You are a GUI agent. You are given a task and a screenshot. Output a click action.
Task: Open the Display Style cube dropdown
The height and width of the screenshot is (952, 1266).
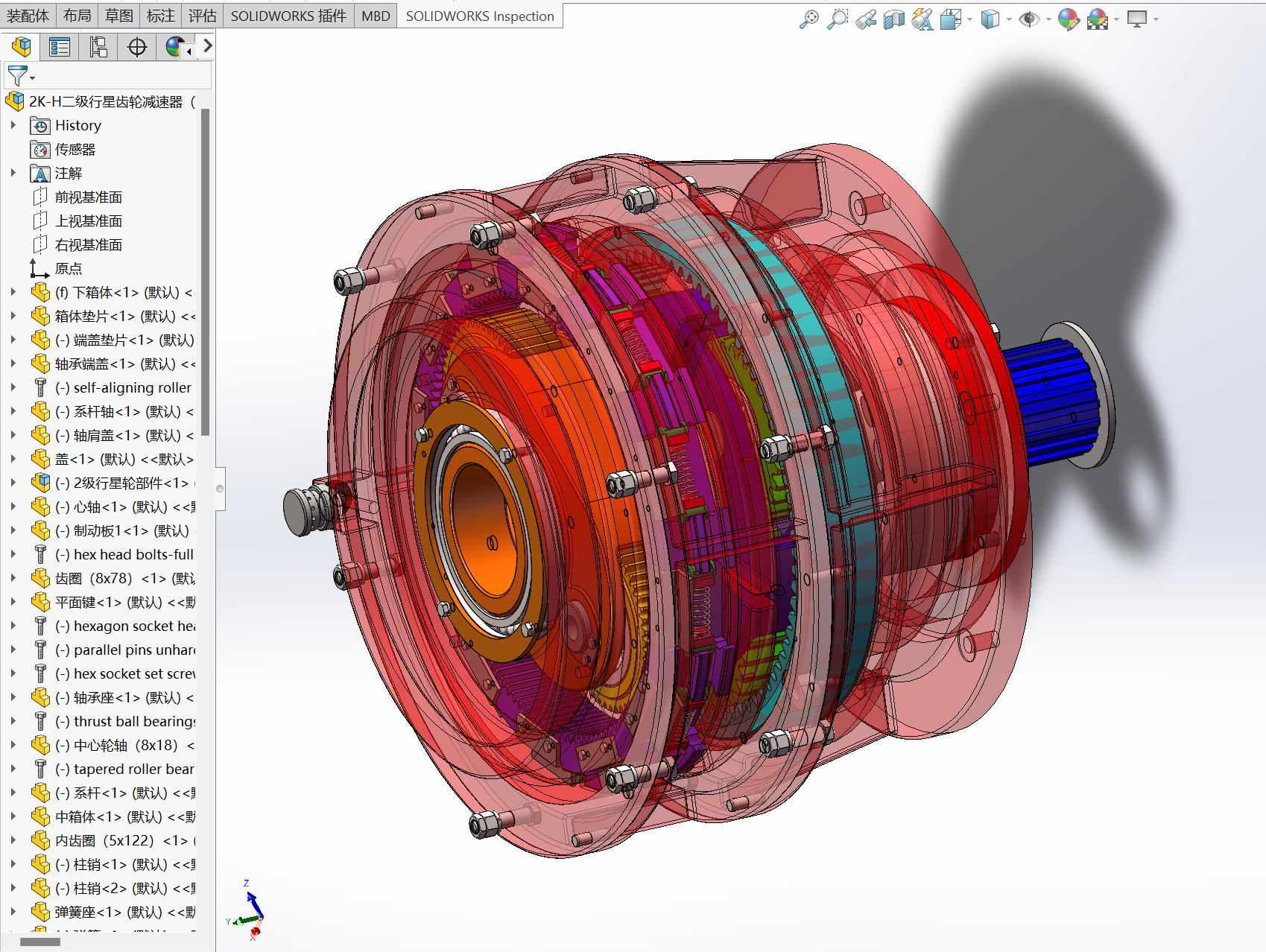(x=1009, y=19)
